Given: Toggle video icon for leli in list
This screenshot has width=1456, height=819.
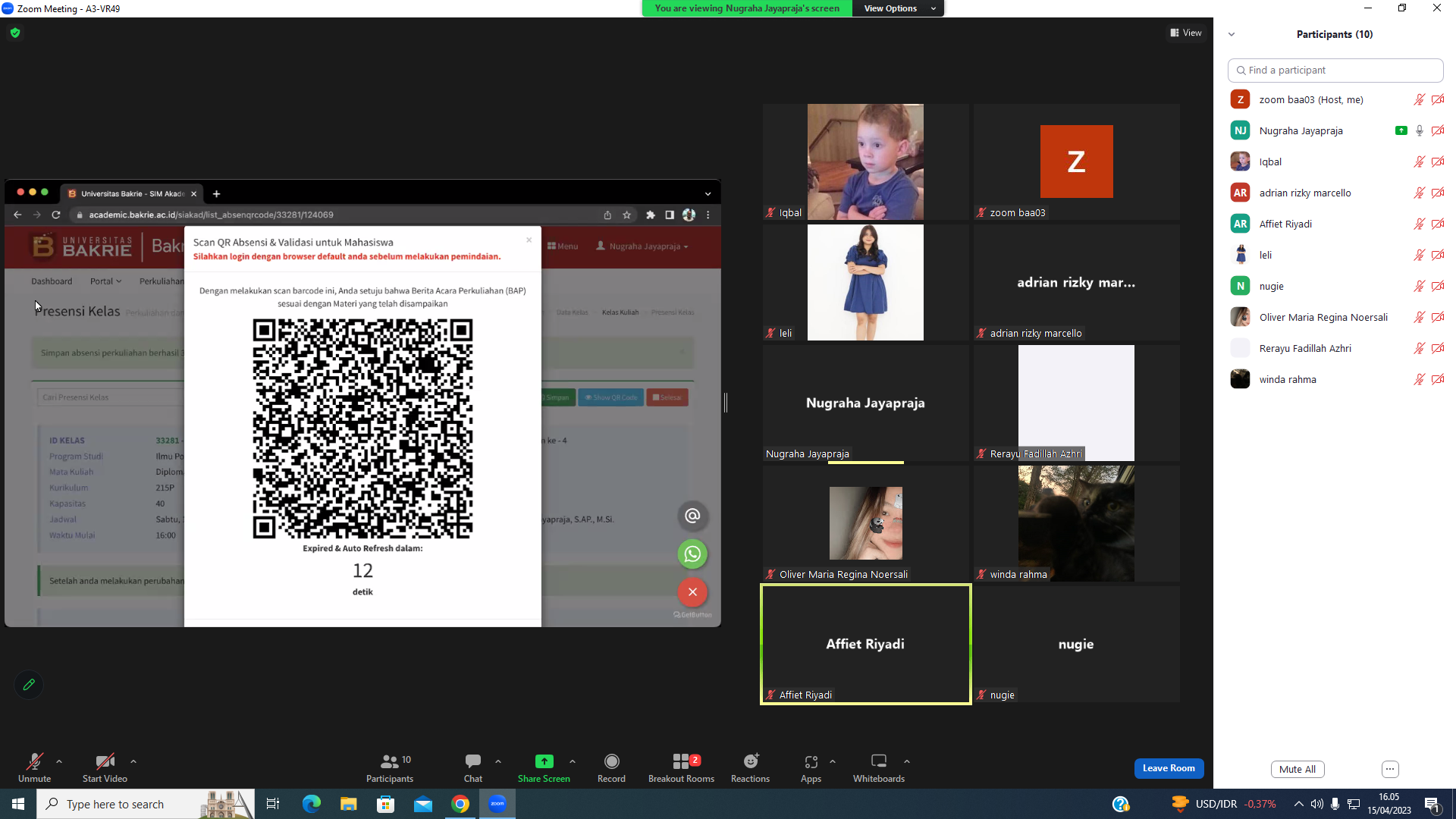Looking at the screenshot, I should coord(1438,255).
